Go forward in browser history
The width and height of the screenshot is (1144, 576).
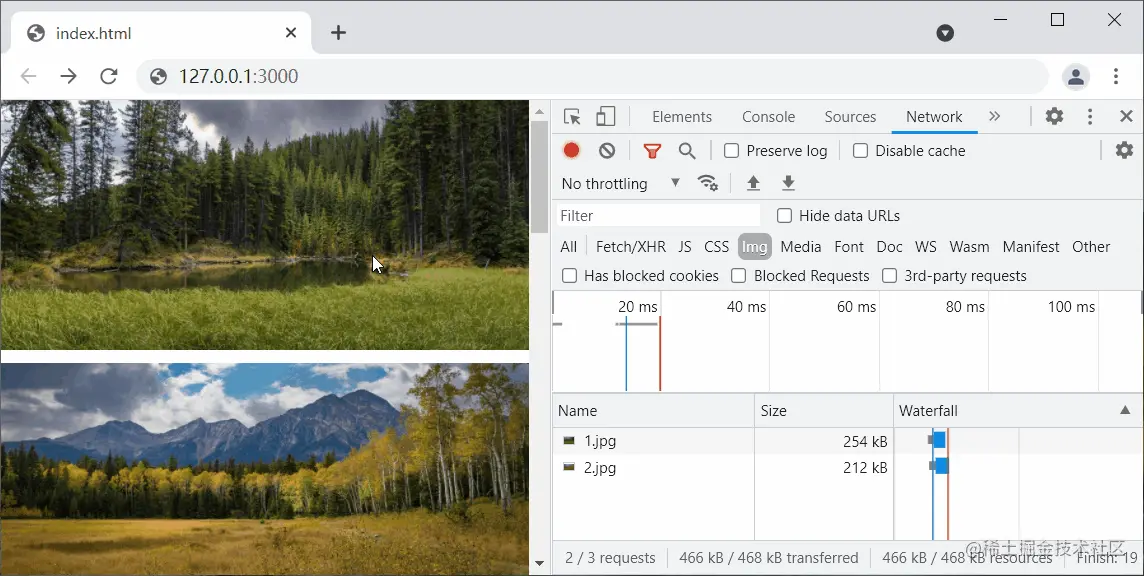pos(69,76)
